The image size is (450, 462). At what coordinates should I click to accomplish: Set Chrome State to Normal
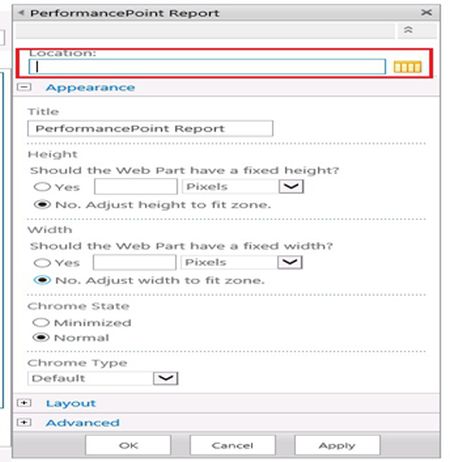click(41, 338)
